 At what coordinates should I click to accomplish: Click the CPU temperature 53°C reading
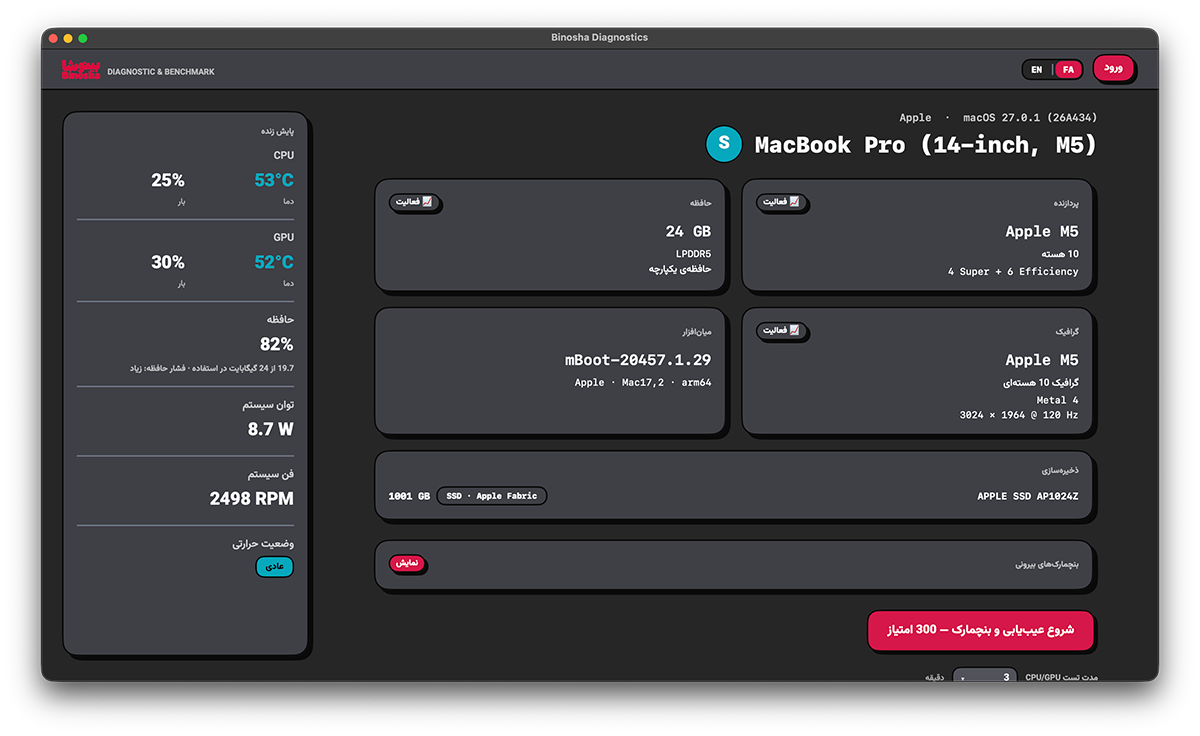pyautogui.click(x=274, y=180)
